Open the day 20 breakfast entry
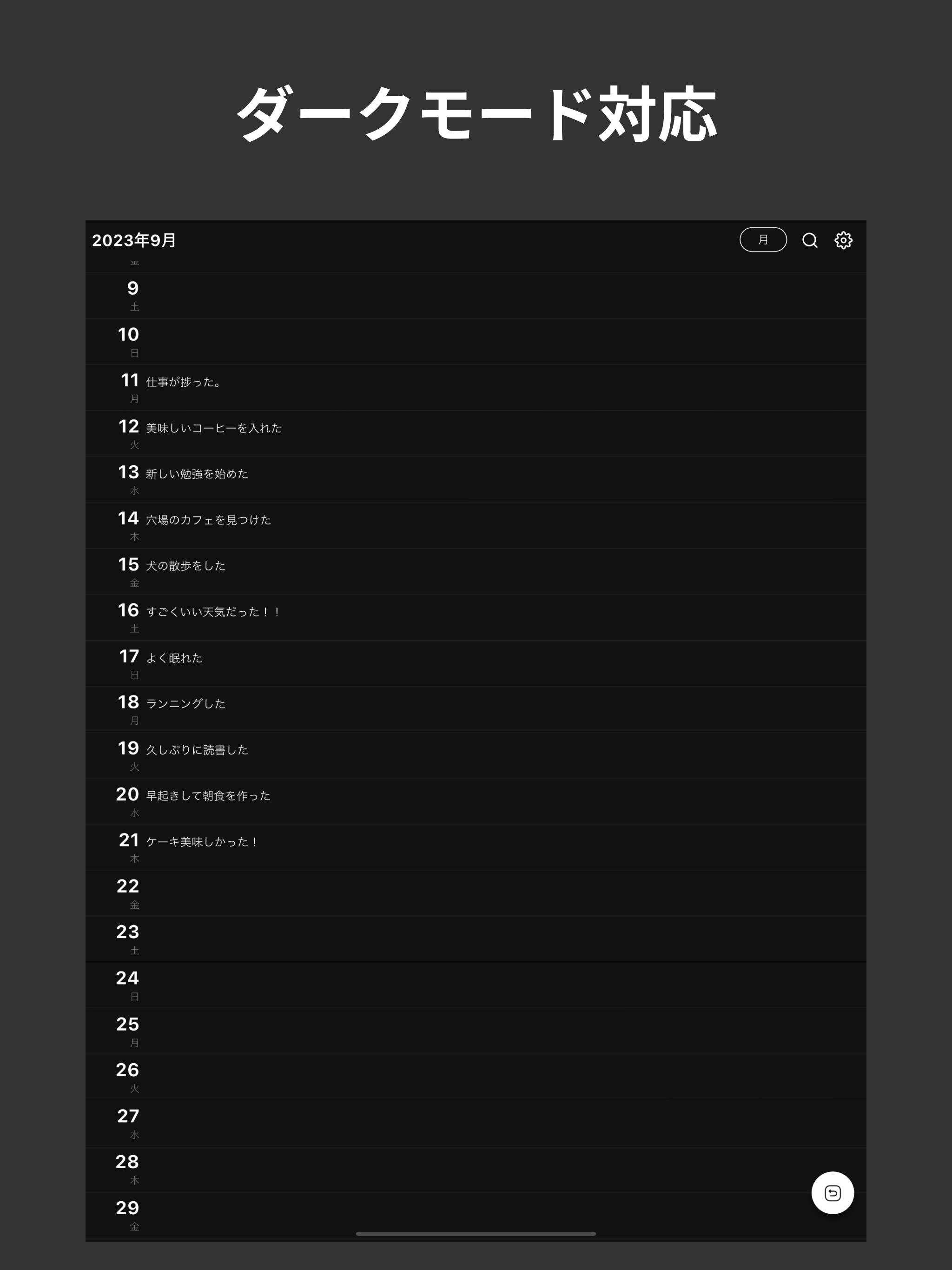The image size is (952, 1270). point(208,796)
